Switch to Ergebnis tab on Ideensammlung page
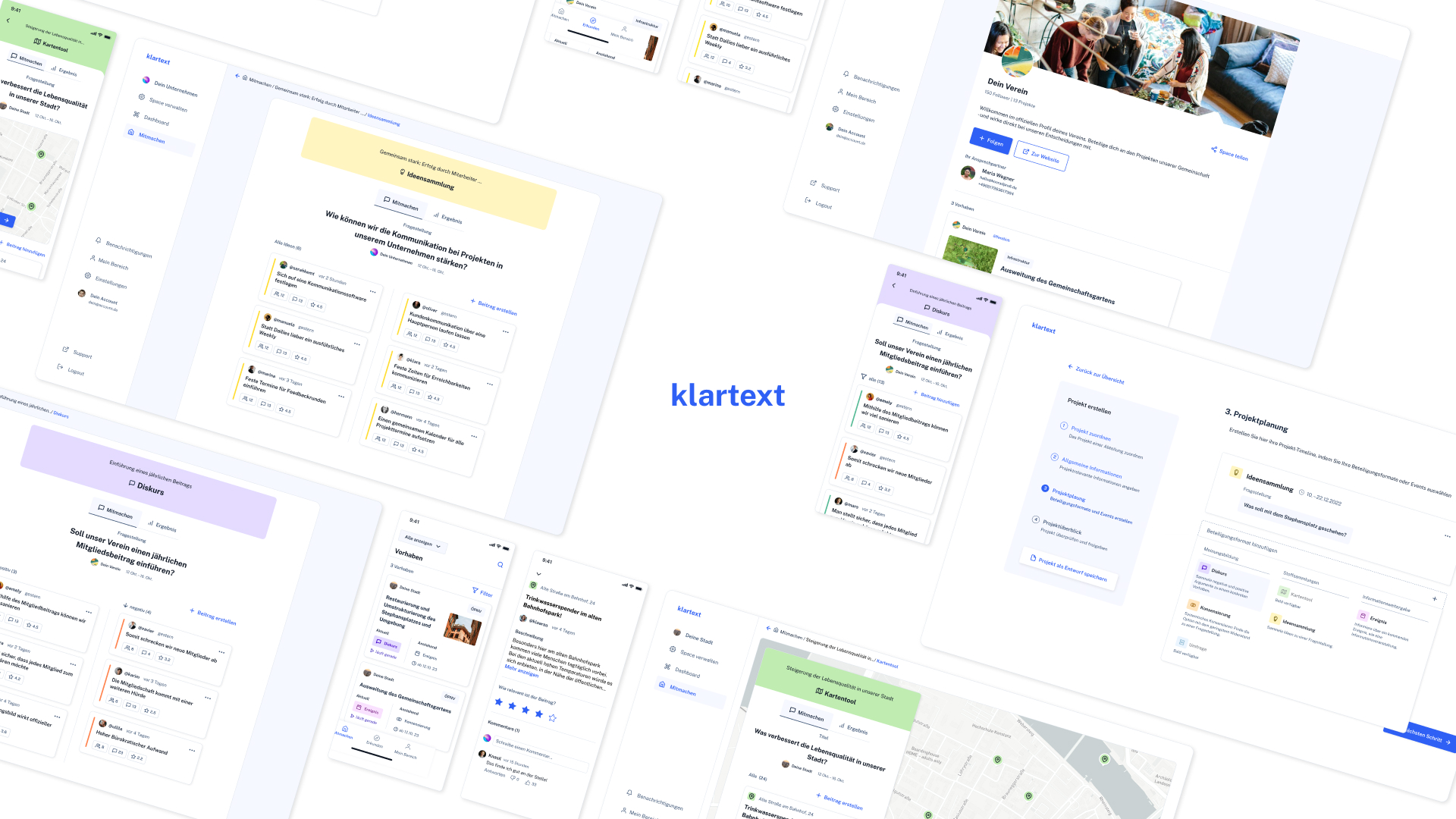 click(x=447, y=218)
